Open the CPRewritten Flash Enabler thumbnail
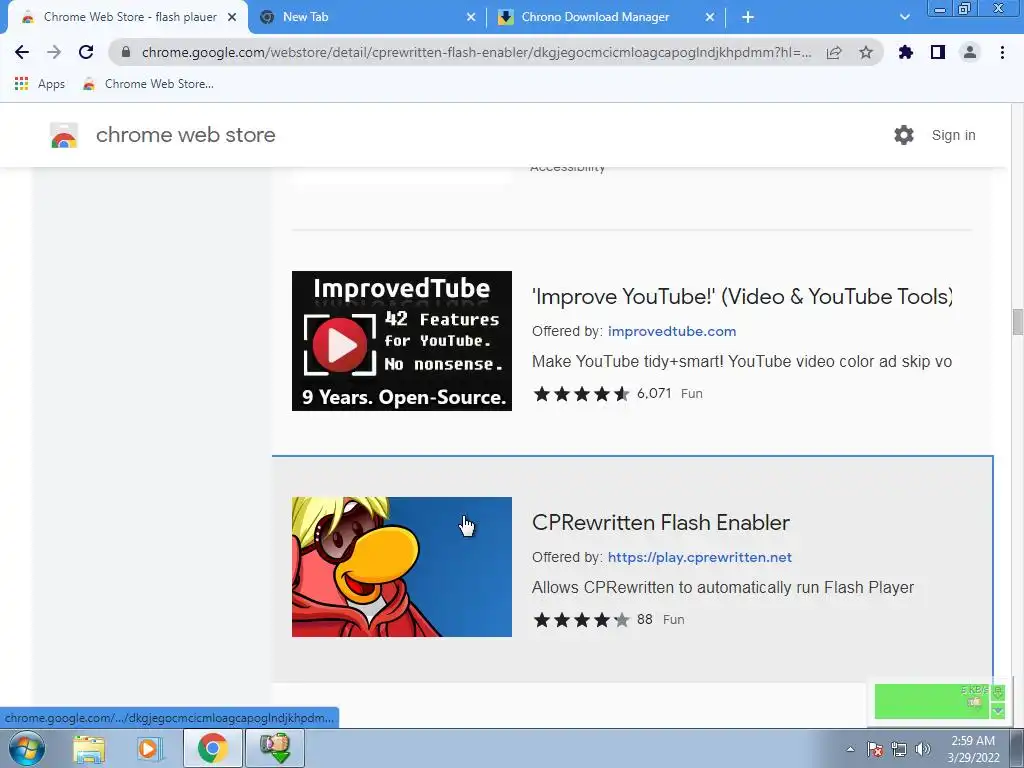 402,567
